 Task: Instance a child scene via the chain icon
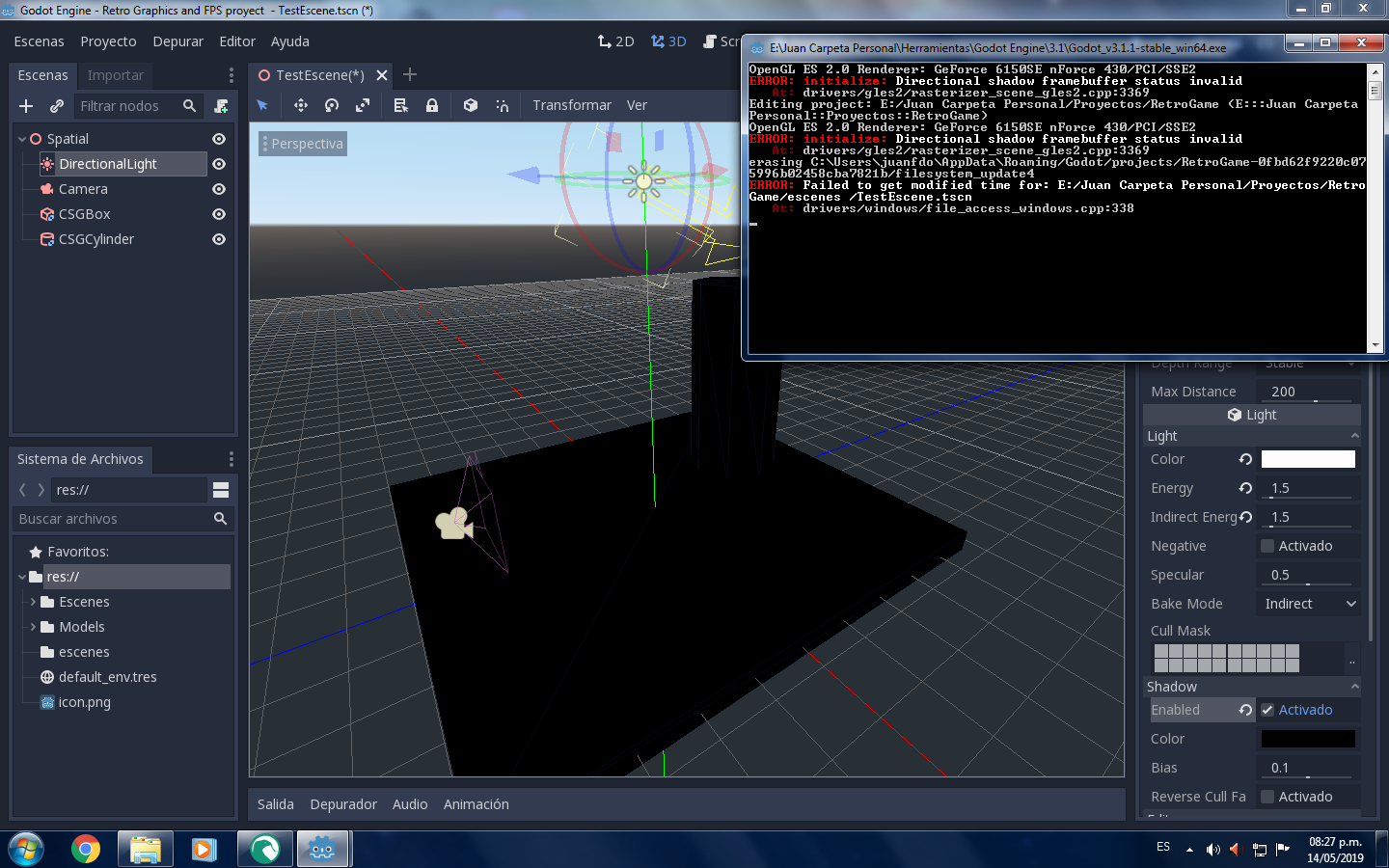click(x=56, y=106)
